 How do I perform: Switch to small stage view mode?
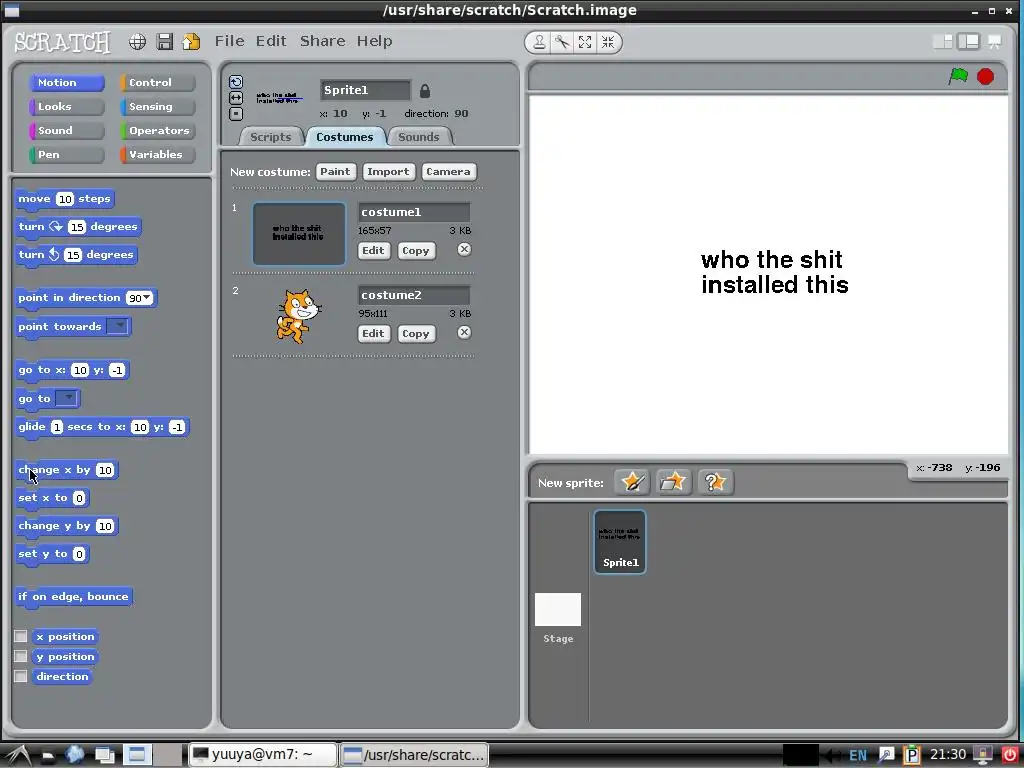[x=942, y=42]
